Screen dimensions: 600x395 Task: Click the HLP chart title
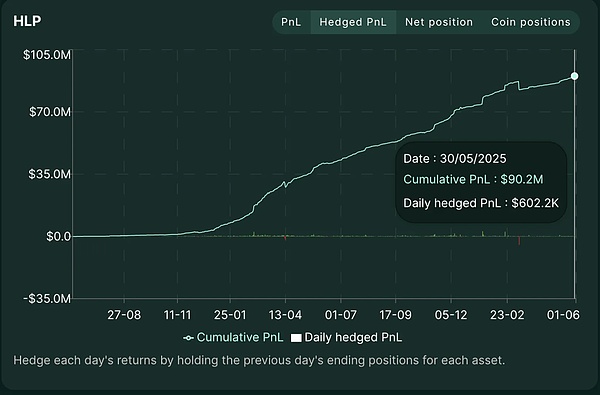tap(27, 21)
